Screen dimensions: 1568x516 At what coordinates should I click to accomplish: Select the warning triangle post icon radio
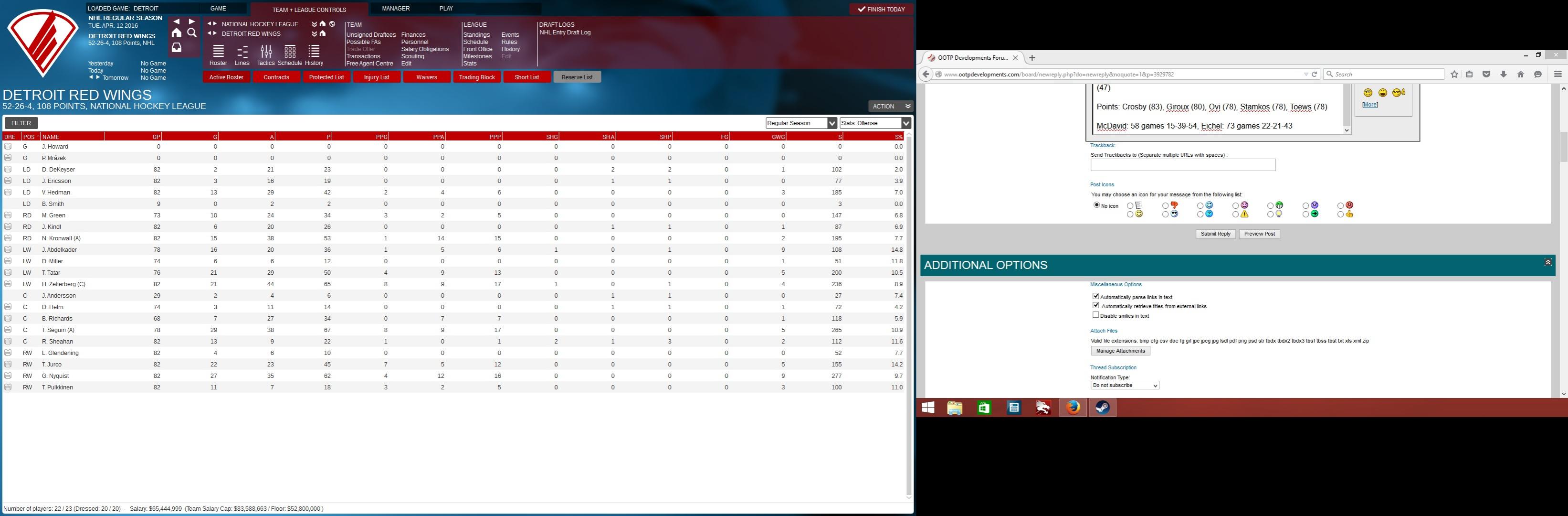click(x=1236, y=215)
